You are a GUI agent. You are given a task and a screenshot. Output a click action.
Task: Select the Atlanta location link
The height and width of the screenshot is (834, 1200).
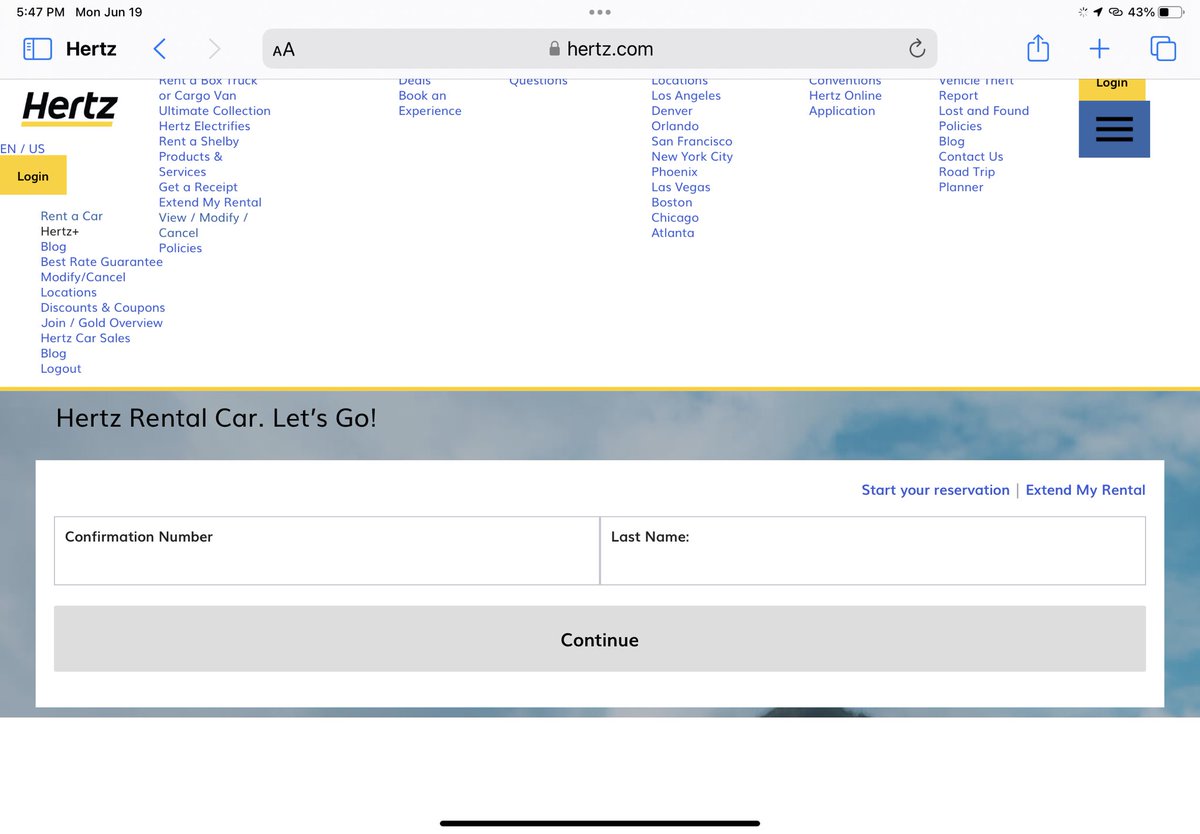click(x=673, y=233)
